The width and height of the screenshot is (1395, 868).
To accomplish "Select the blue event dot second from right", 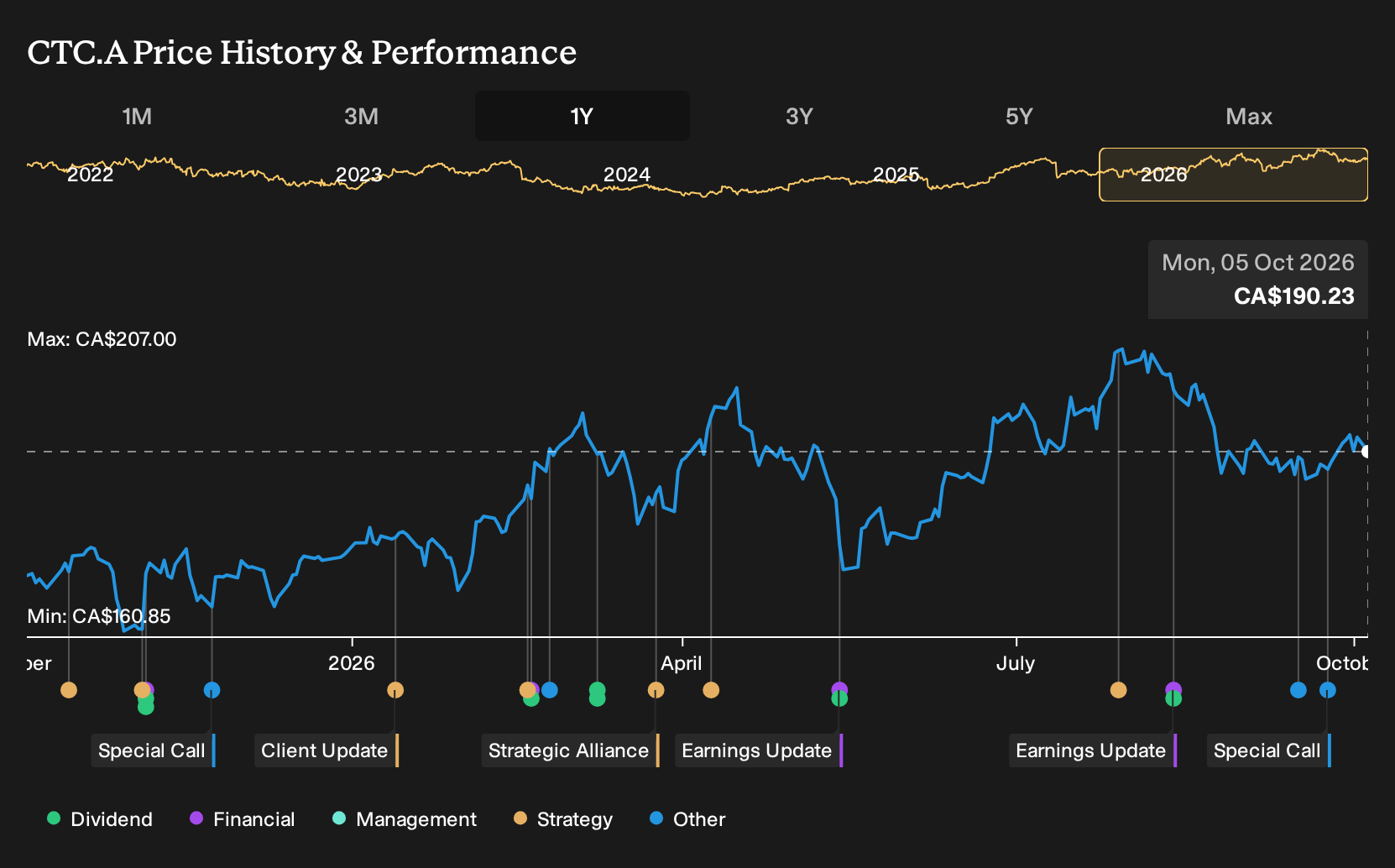I will pyautogui.click(x=1298, y=690).
